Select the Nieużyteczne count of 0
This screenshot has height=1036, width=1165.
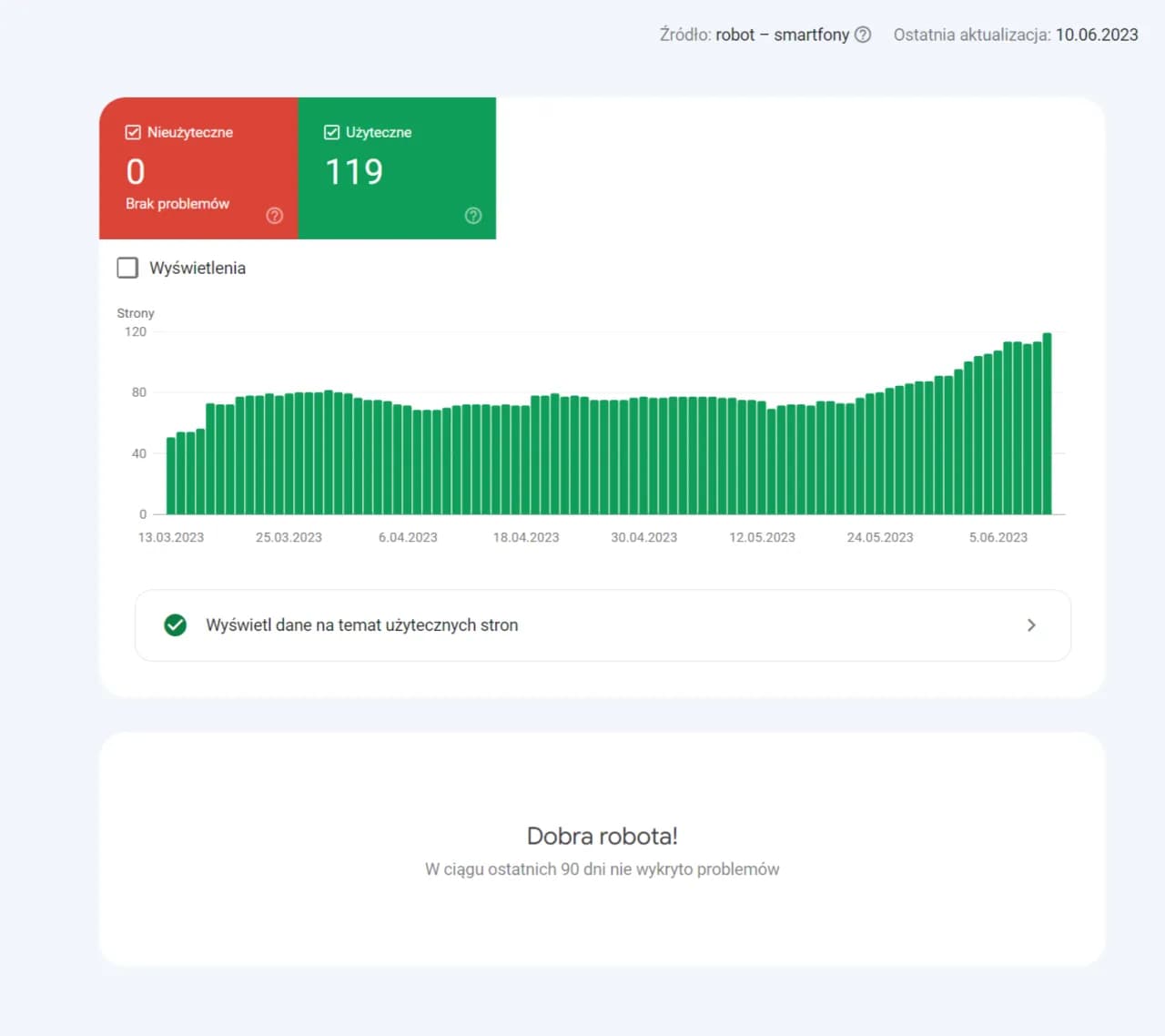coord(136,172)
